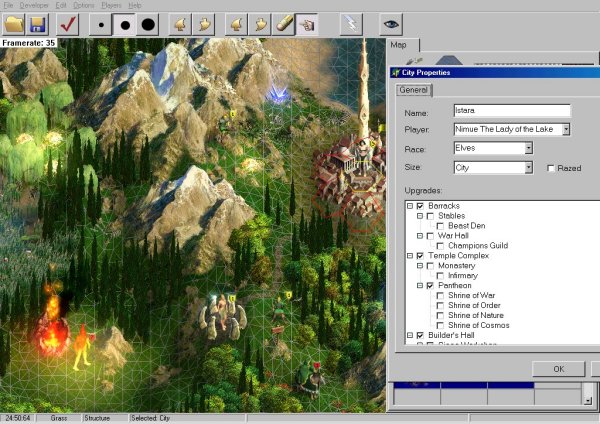600x424 pixels.
Task: Click downward hand icon in first hand pair
Action: (204, 25)
